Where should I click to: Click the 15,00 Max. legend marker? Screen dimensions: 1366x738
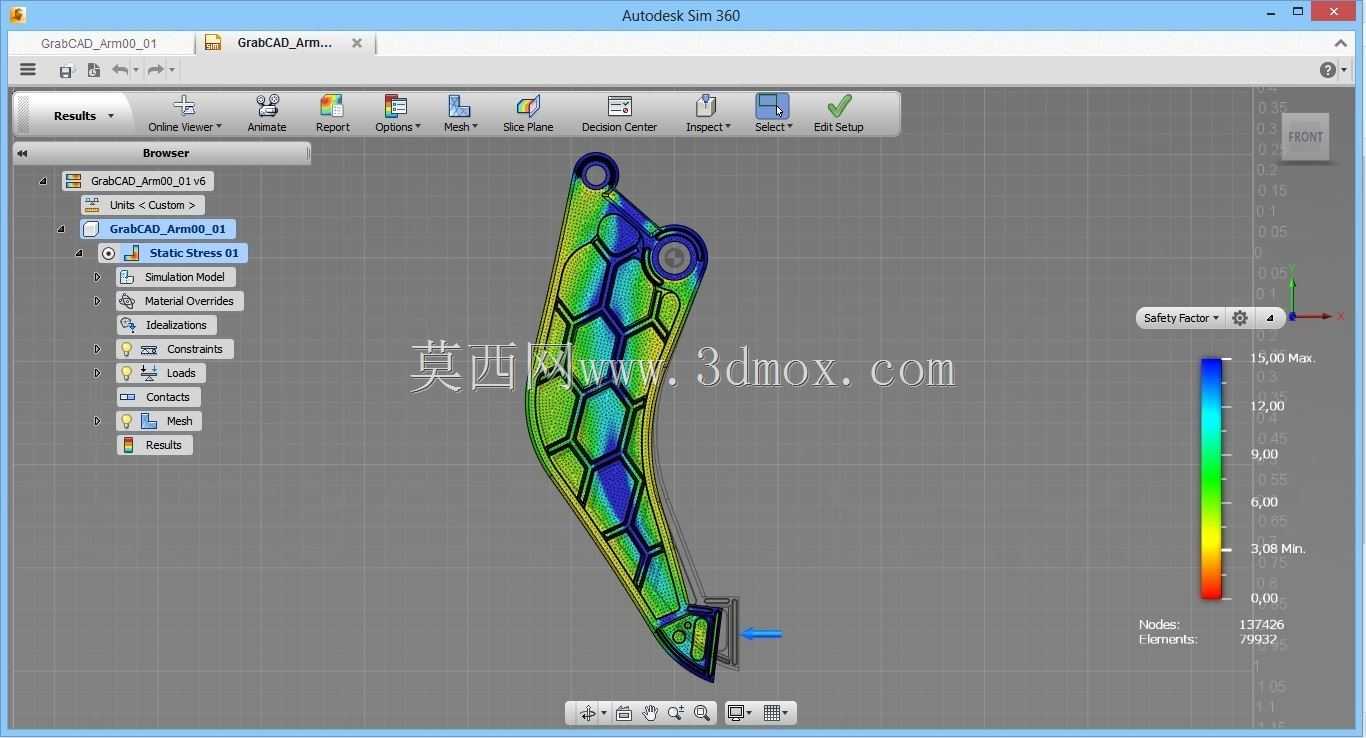1283,358
